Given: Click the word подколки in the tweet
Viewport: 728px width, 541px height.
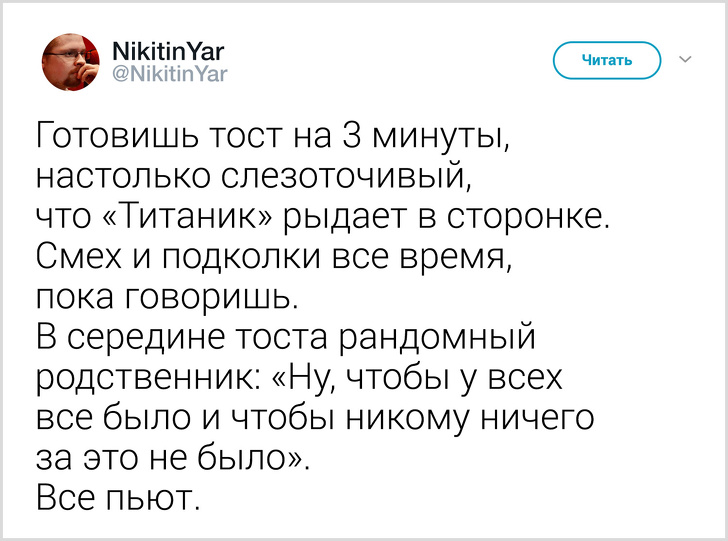Looking at the screenshot, I should [216, 258].
